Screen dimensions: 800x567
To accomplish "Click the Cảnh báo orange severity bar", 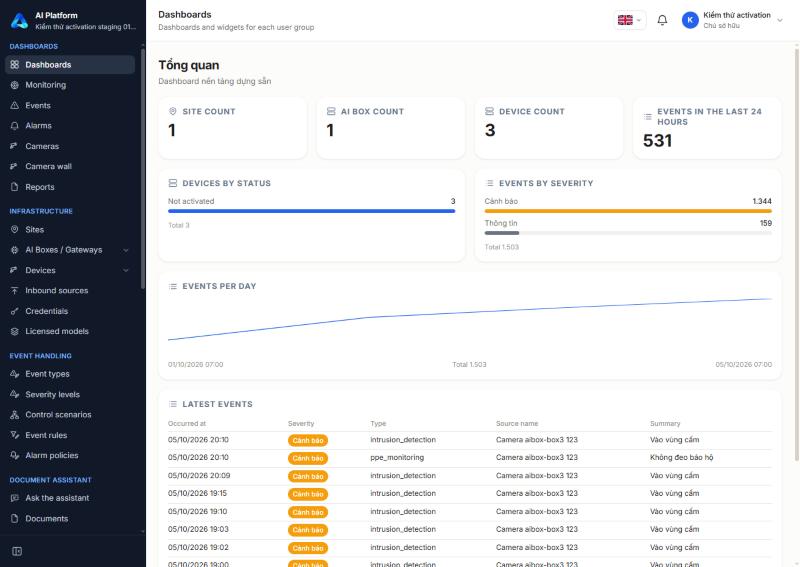I will 628,211.
